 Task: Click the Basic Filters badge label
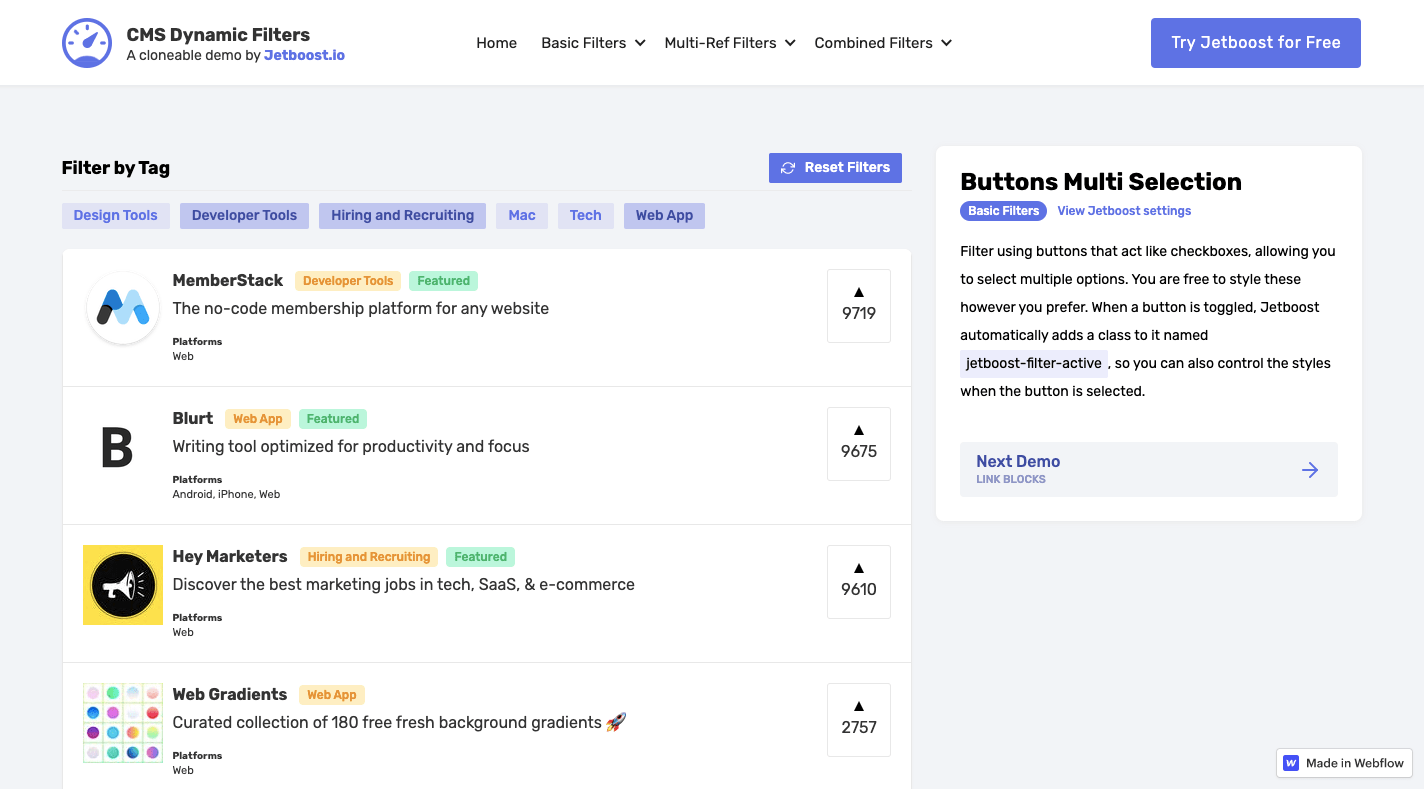(1003, 211)
